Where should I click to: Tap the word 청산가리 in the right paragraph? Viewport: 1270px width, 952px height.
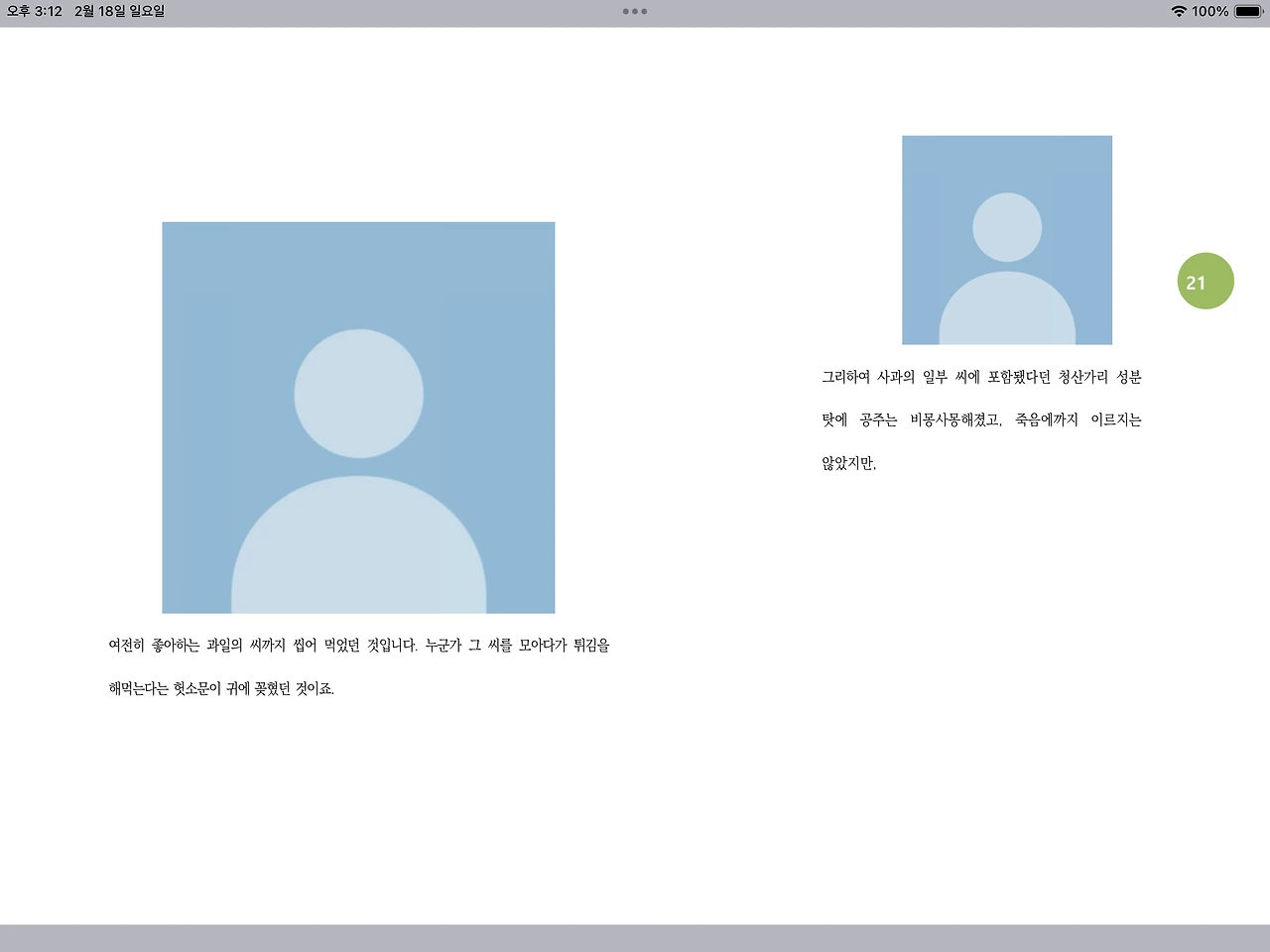[x=1082, y=377]
